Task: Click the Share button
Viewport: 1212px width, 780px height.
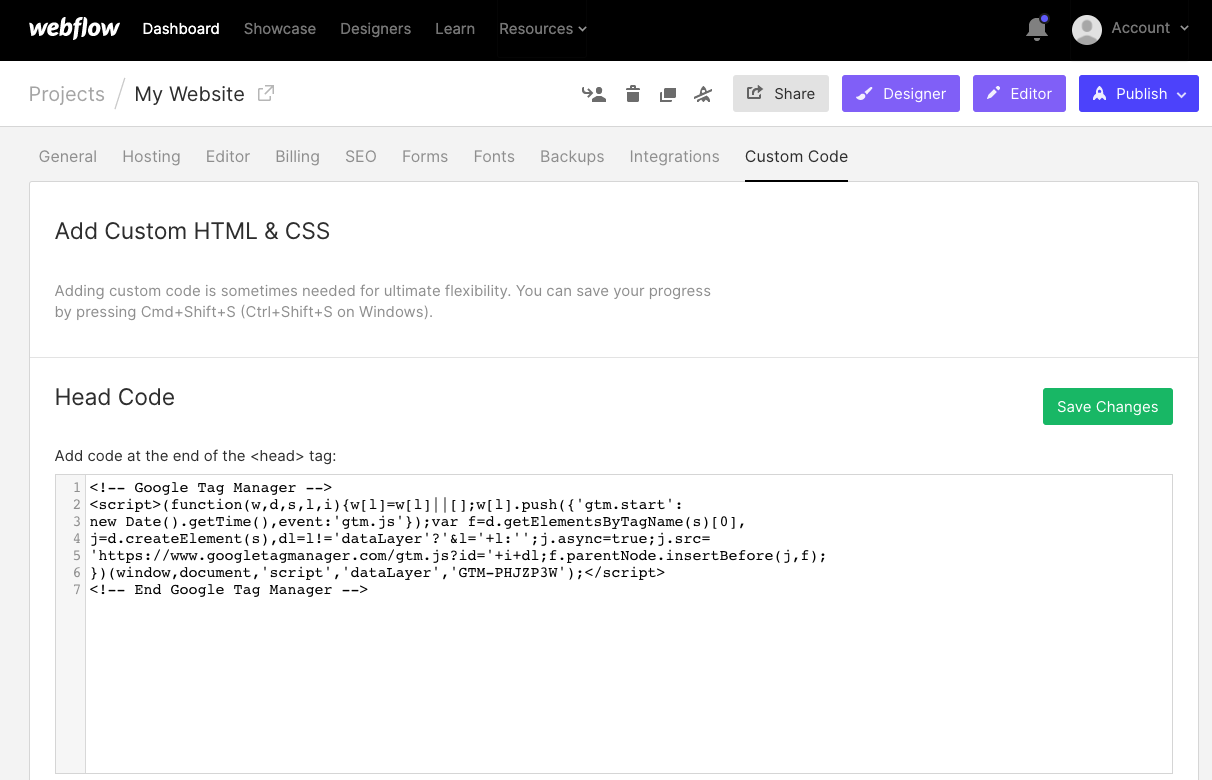Action: point(781,93)
